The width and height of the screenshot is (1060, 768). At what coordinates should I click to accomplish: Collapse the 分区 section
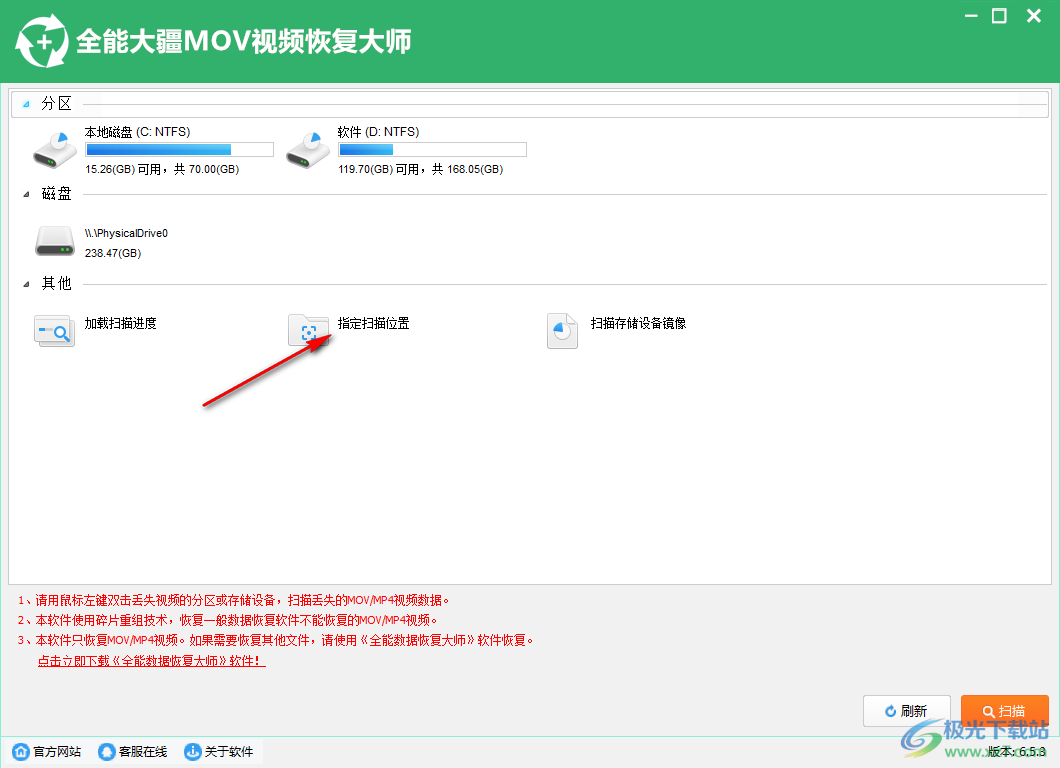click(26, 104)
